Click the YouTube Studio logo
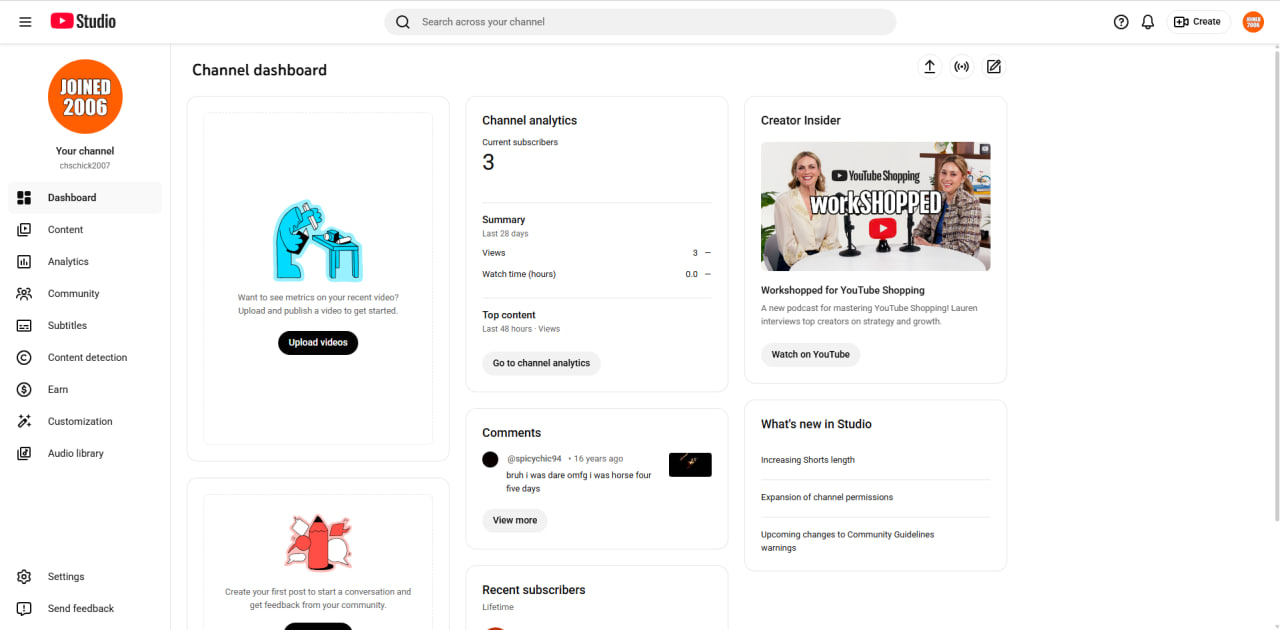Screen dimensions: 1280x630 click(x=83, y=21)
